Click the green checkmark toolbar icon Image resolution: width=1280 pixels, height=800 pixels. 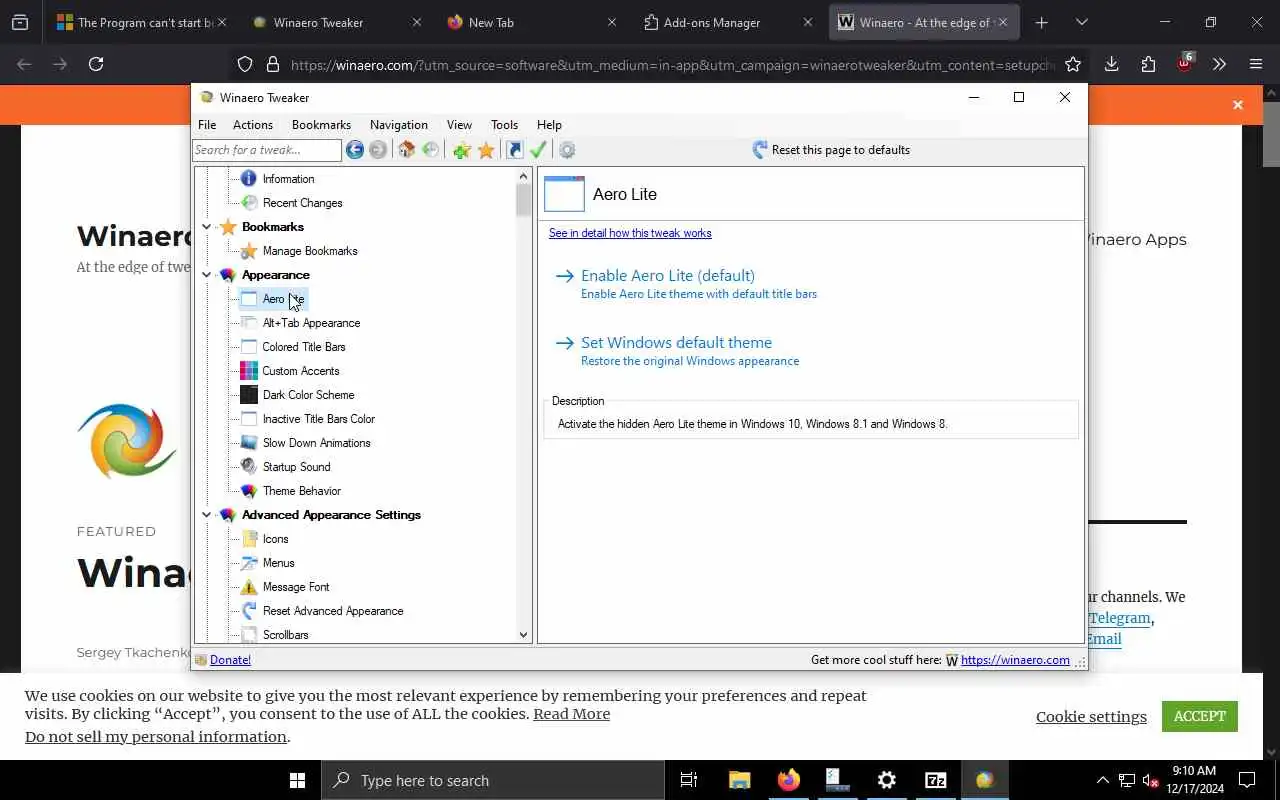tap(538, 150)
